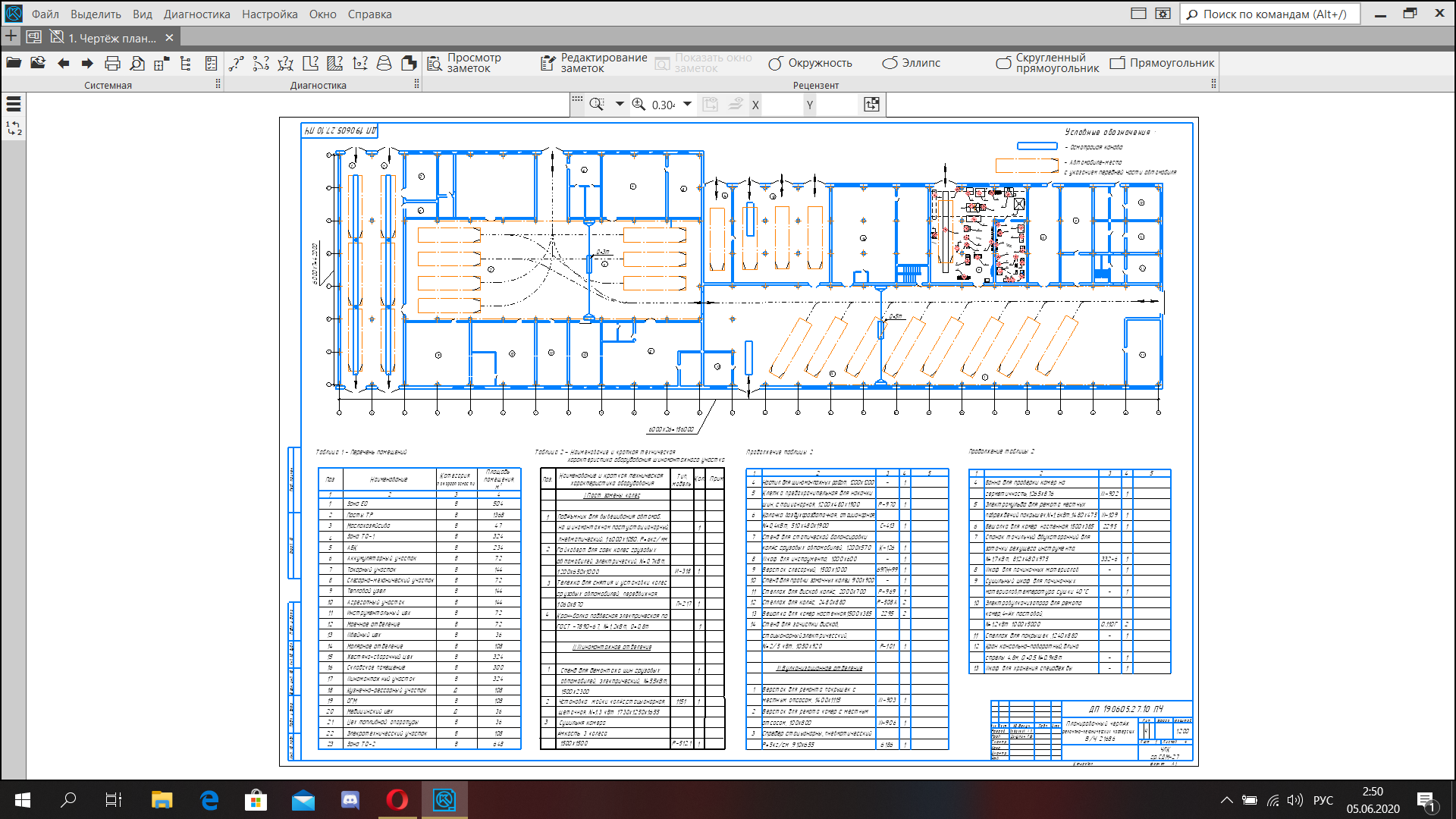Click the distance between points diagnostic icon
Viewport: 1456px width, 819px height.
[236, 63]
